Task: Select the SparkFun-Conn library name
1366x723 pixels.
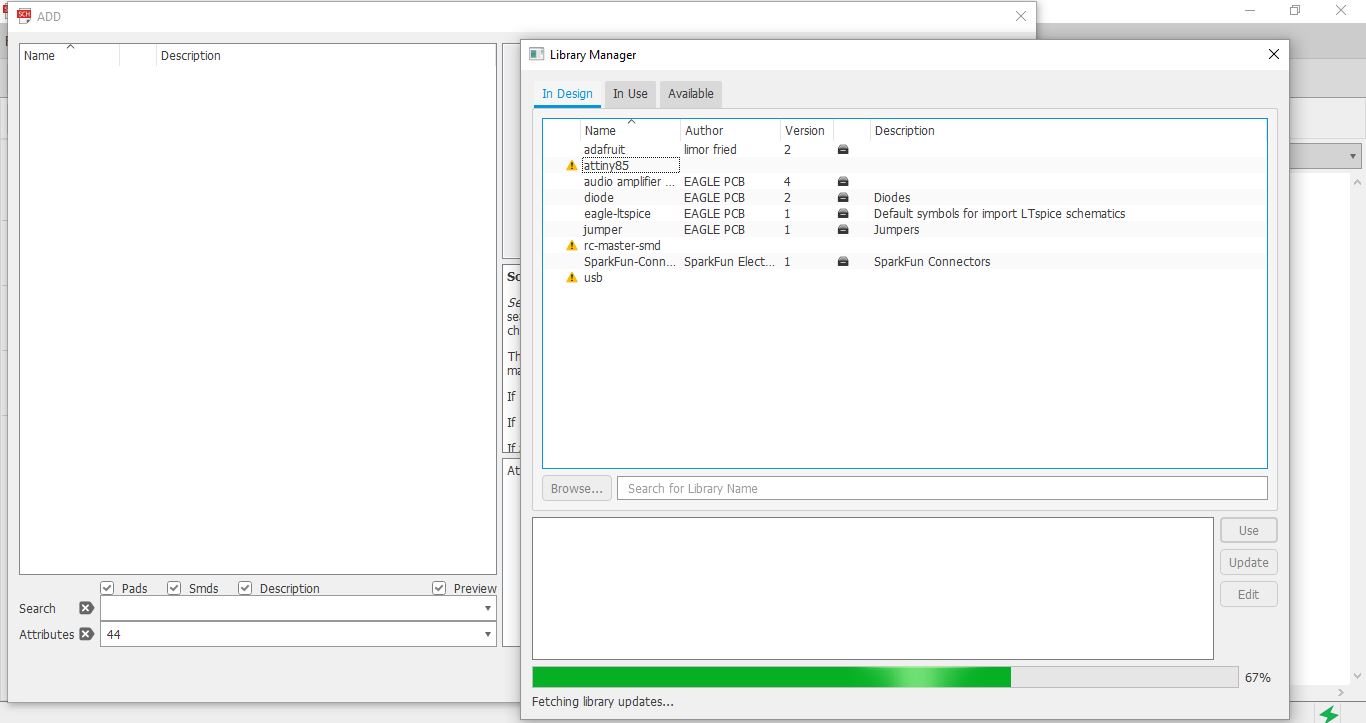Action: click(x=630, y=262)
